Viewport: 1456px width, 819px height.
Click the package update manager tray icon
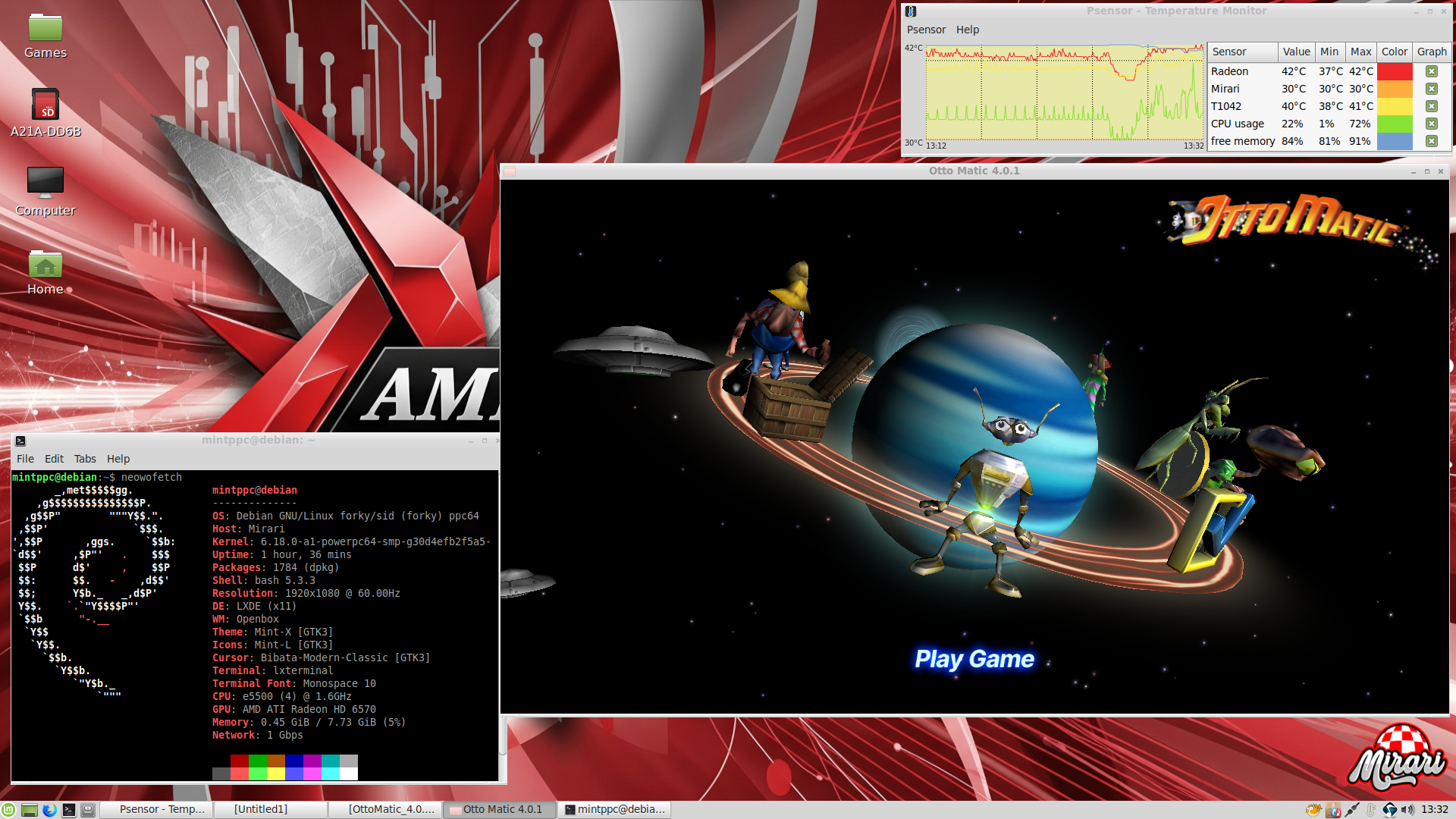click(1333, 810)
